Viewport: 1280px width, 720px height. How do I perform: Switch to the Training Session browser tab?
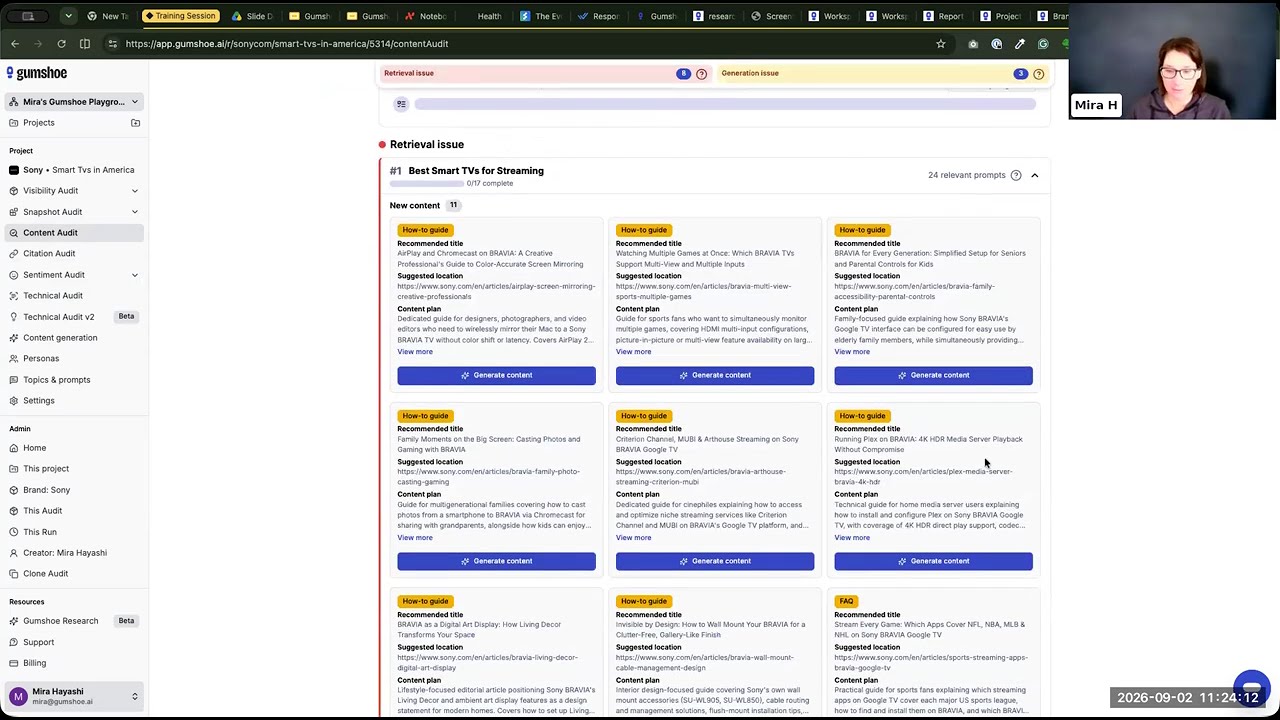182,16
